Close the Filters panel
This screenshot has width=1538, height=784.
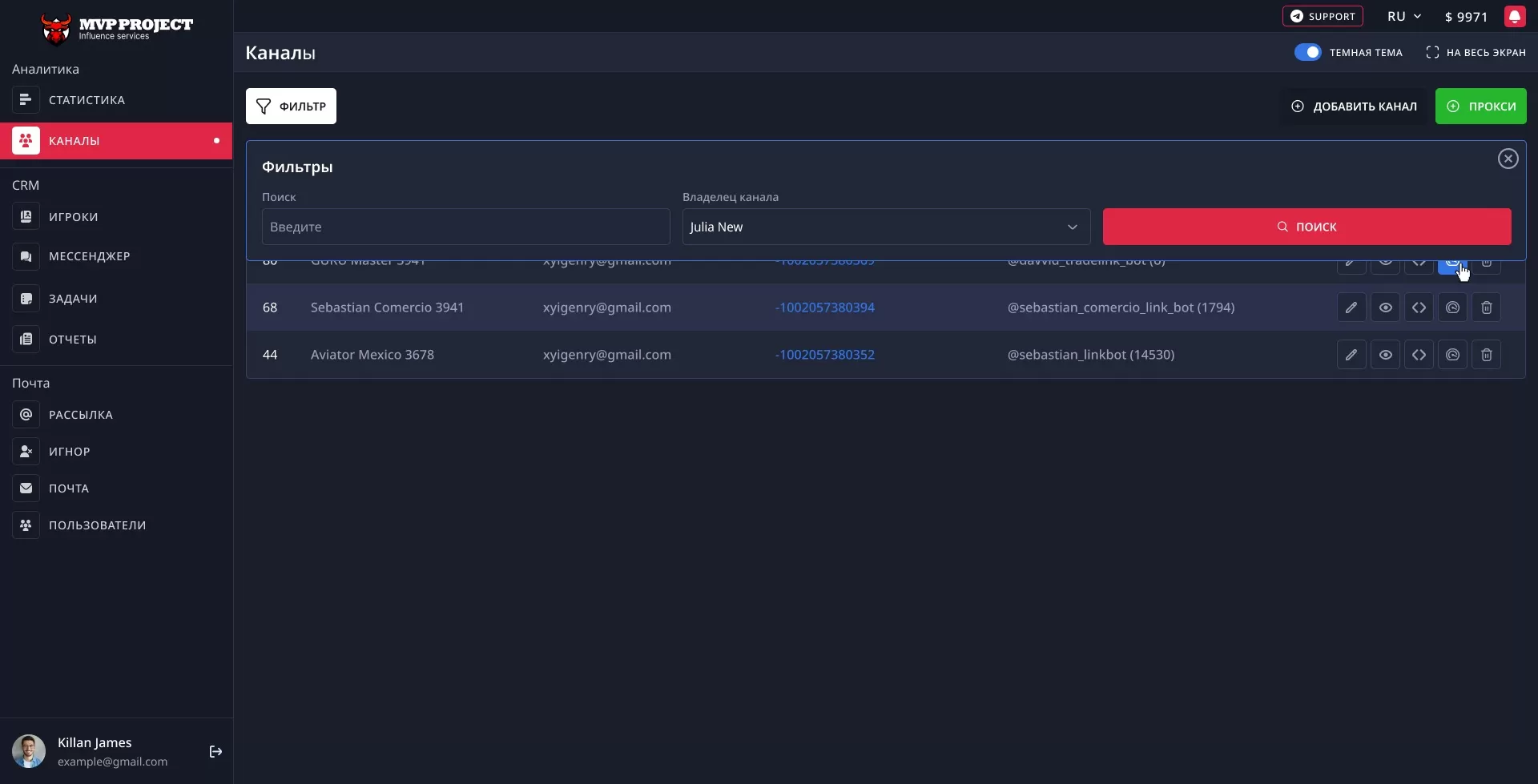pos(1508,159)
